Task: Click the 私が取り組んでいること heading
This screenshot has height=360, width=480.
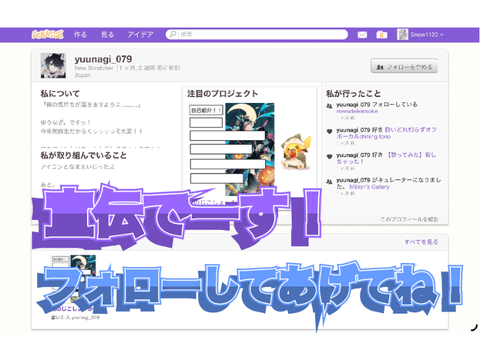Action: coord(84,155)
